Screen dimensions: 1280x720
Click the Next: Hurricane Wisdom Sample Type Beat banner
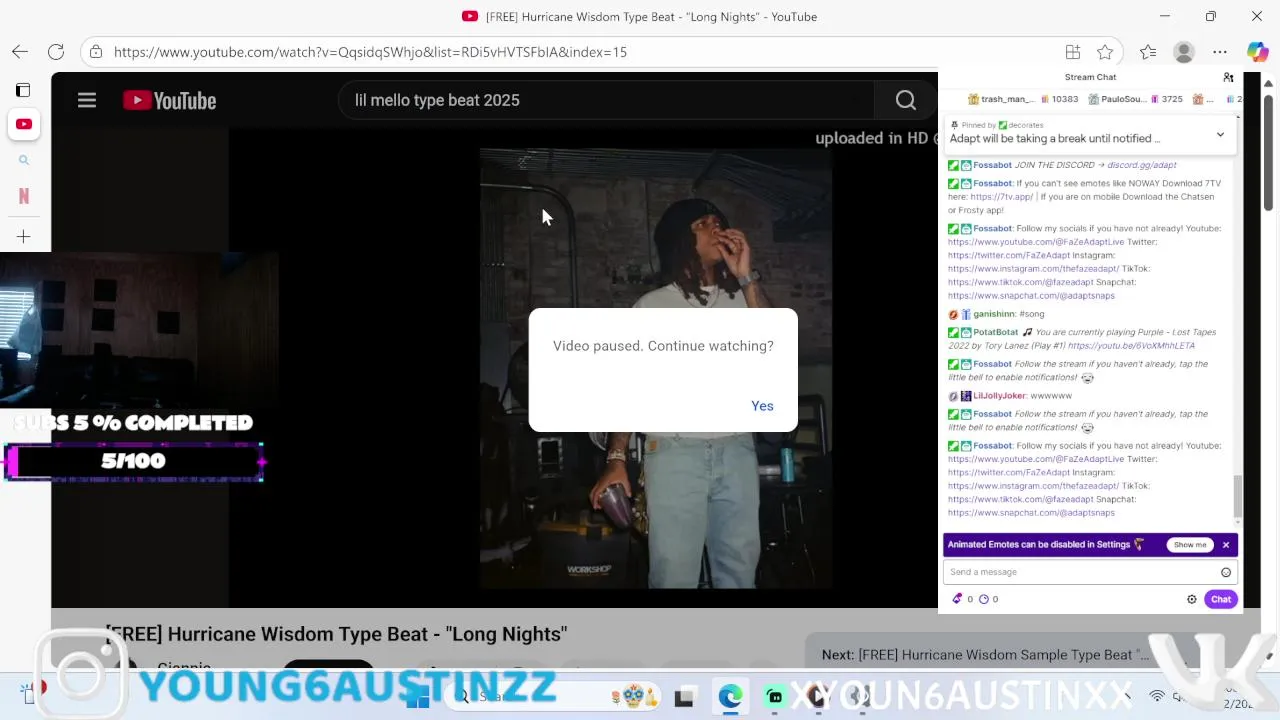coord(985,655)
